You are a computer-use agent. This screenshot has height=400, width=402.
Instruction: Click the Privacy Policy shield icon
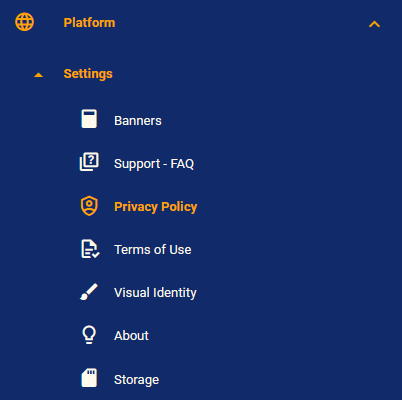coord(89,206)
